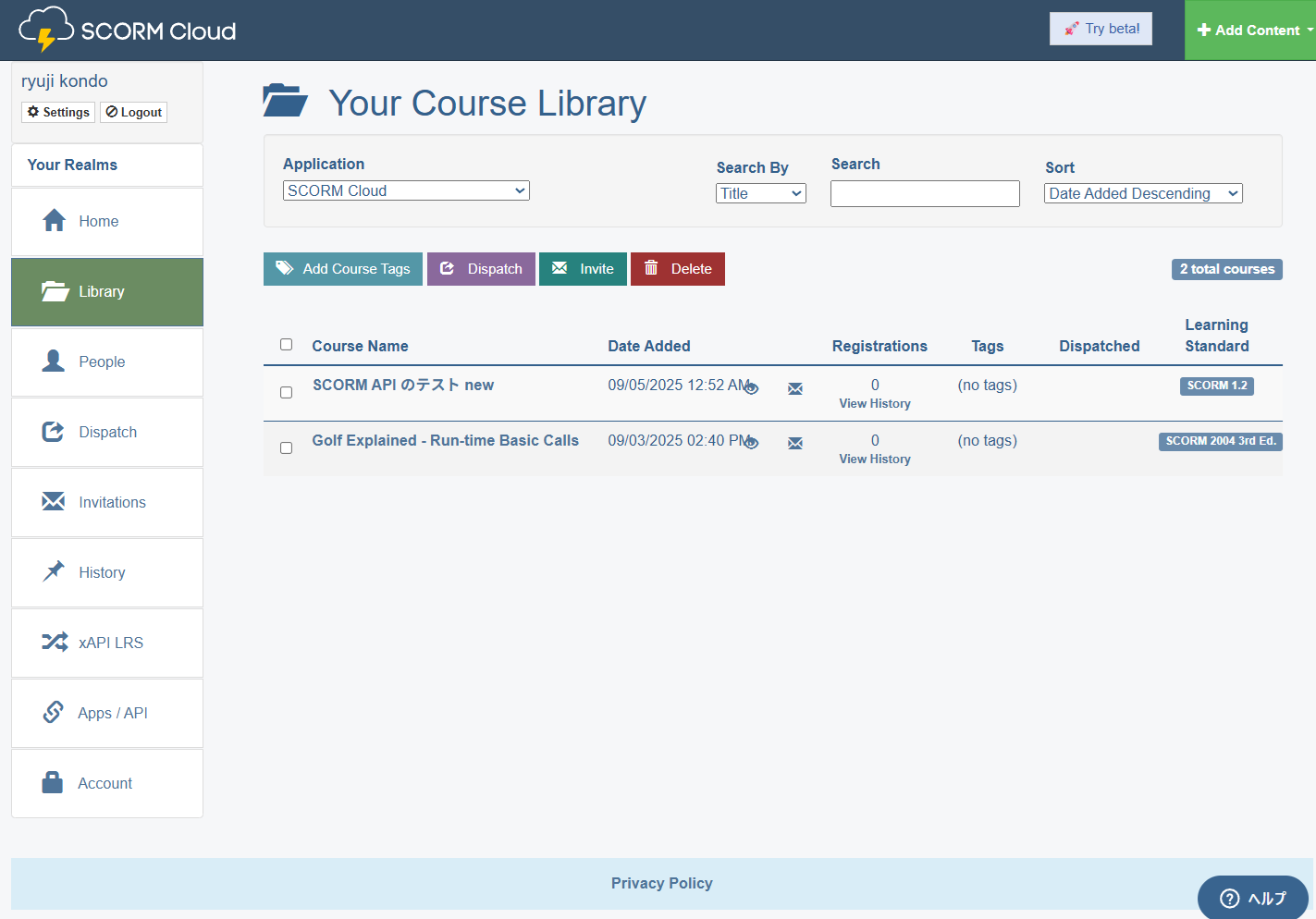Open the Application dropdown

pos(406,190)
